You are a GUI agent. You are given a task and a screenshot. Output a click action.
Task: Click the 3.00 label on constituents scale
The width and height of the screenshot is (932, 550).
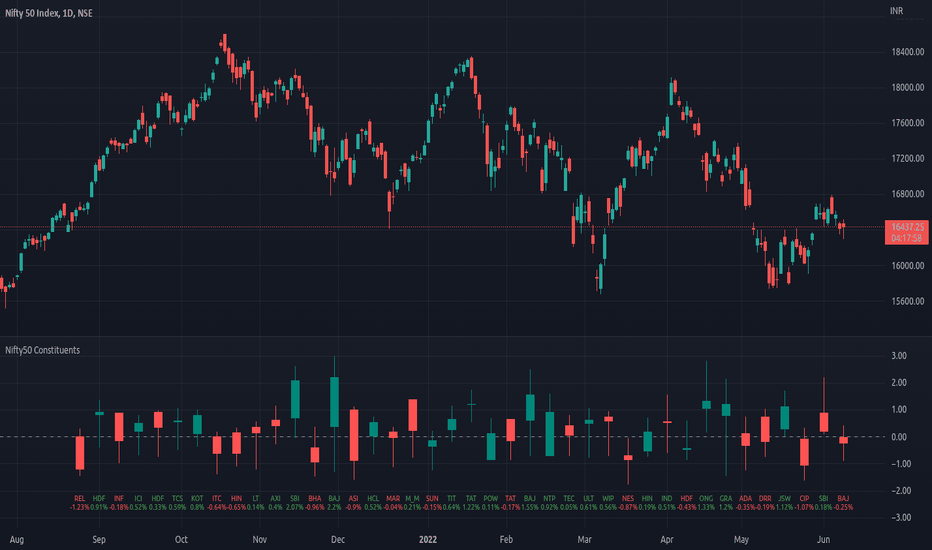pos(899,356)
